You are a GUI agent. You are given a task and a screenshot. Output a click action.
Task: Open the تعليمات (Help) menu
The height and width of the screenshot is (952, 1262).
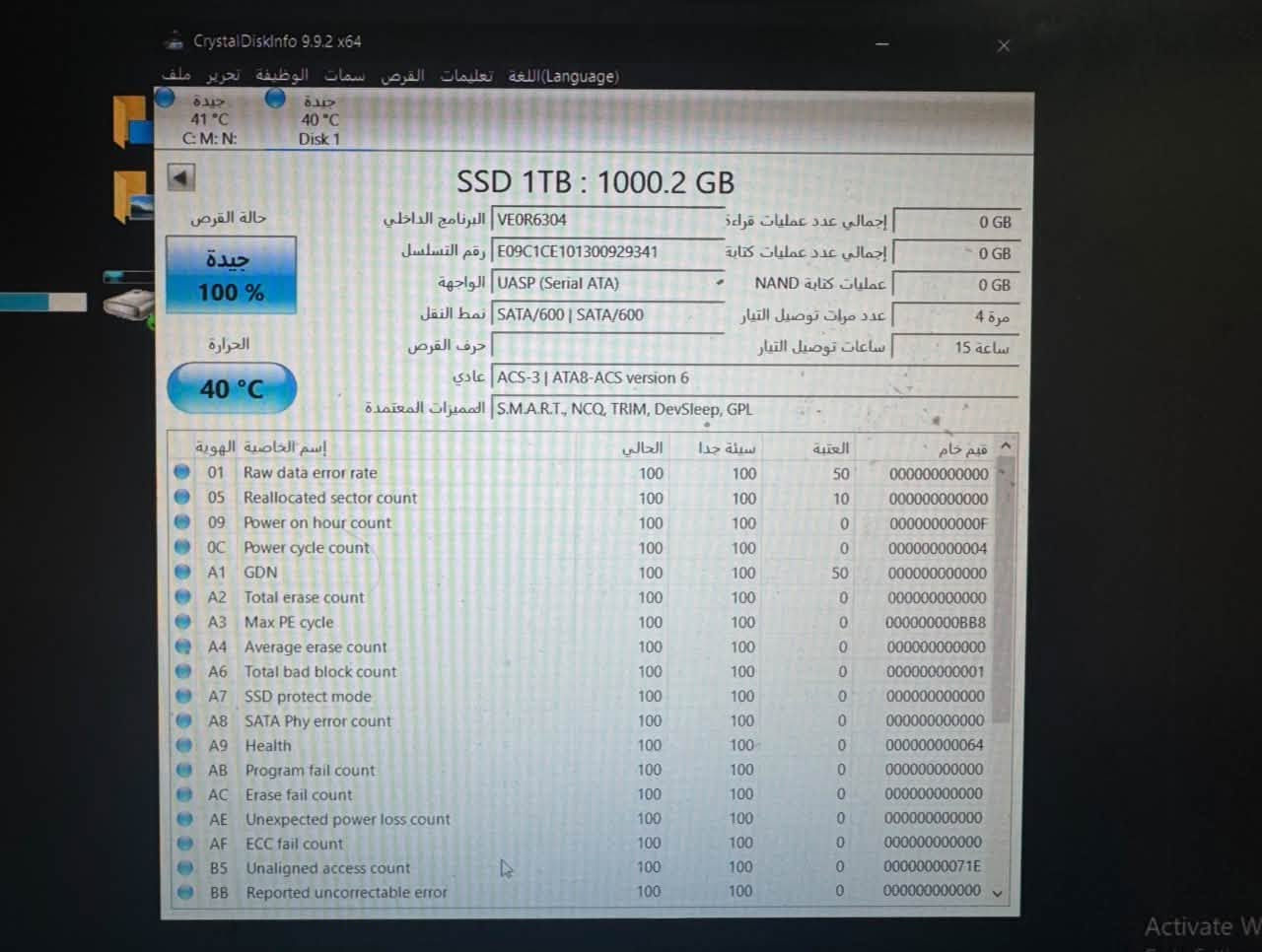pos(466,75)
